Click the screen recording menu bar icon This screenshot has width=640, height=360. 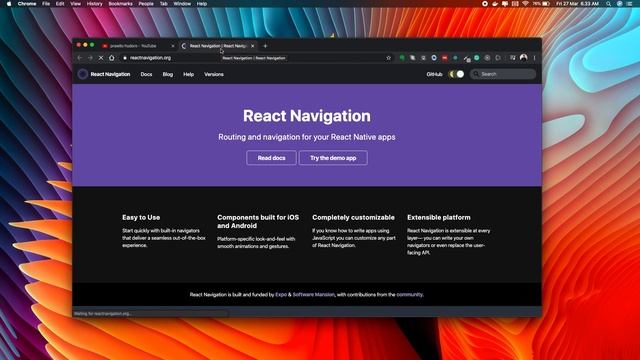484,4
